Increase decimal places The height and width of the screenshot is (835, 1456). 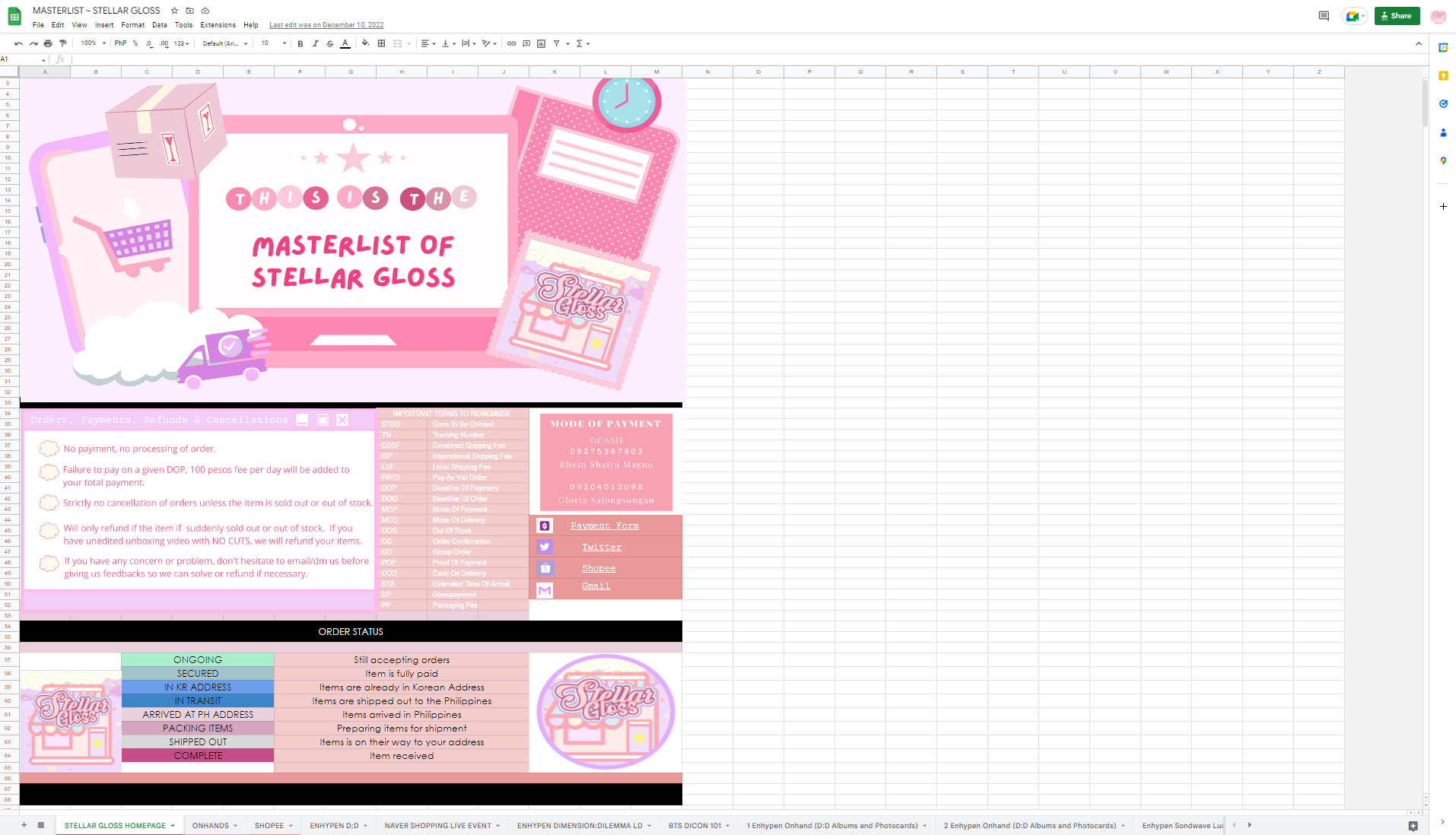pyautogui.click(x=164, y=43)
